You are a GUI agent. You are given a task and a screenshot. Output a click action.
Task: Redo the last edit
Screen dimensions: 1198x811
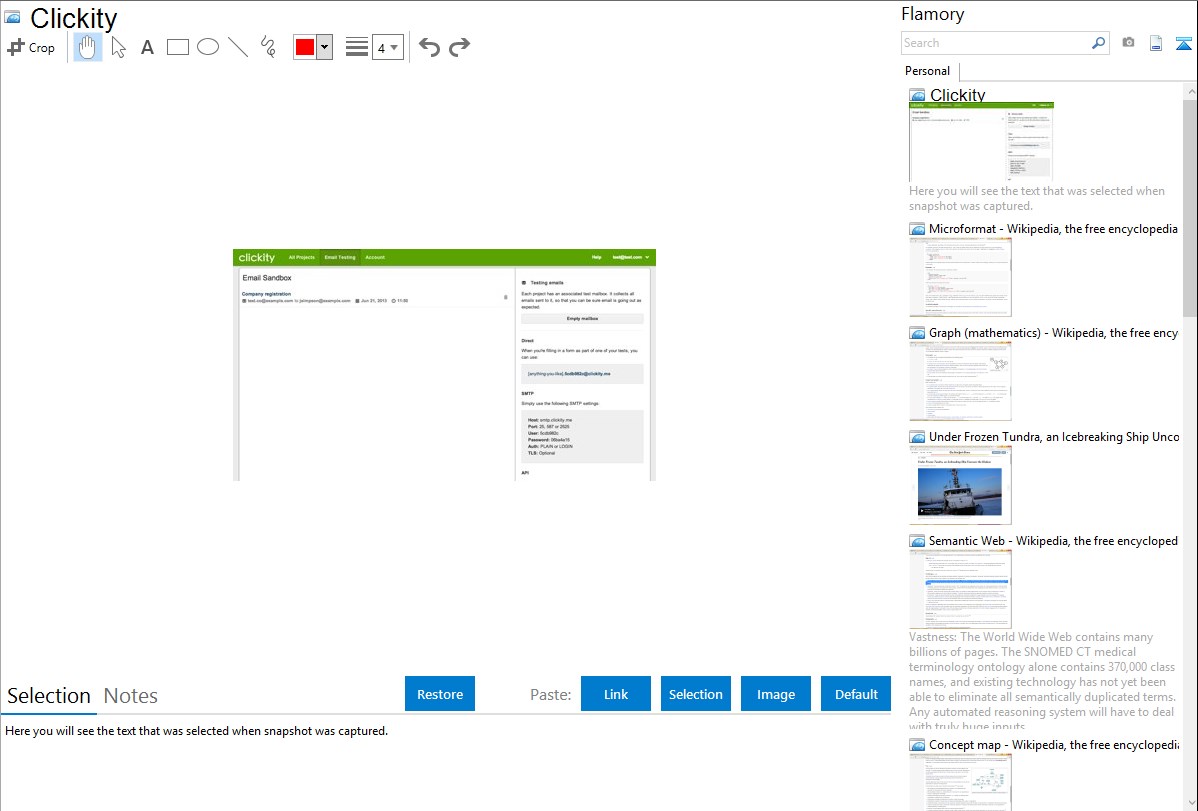(x=459, y=47)
